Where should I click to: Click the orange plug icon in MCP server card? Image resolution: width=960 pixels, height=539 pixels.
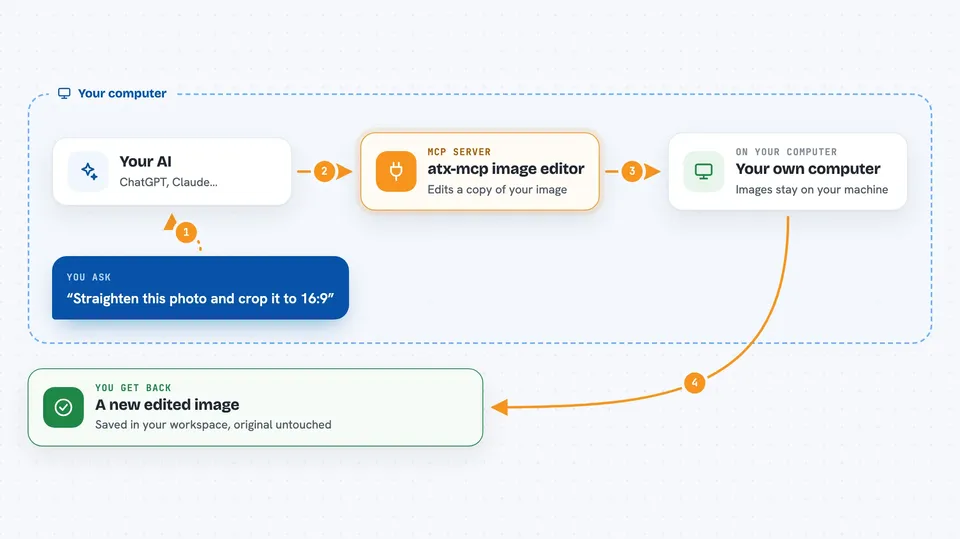point(396,172)
